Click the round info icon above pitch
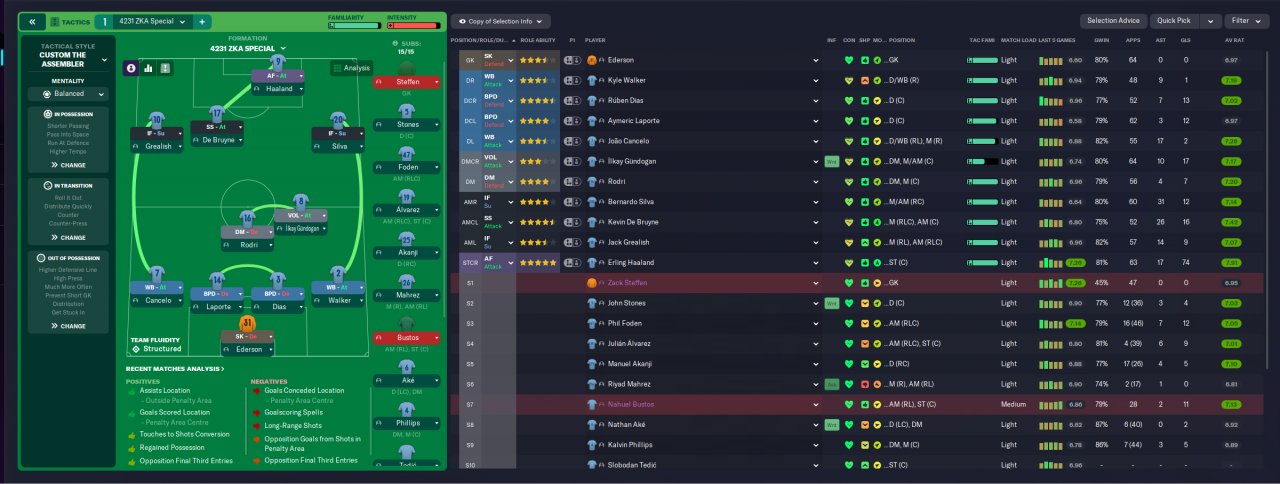This screenshot has width=1280, height=484. (x=131, y=68)
